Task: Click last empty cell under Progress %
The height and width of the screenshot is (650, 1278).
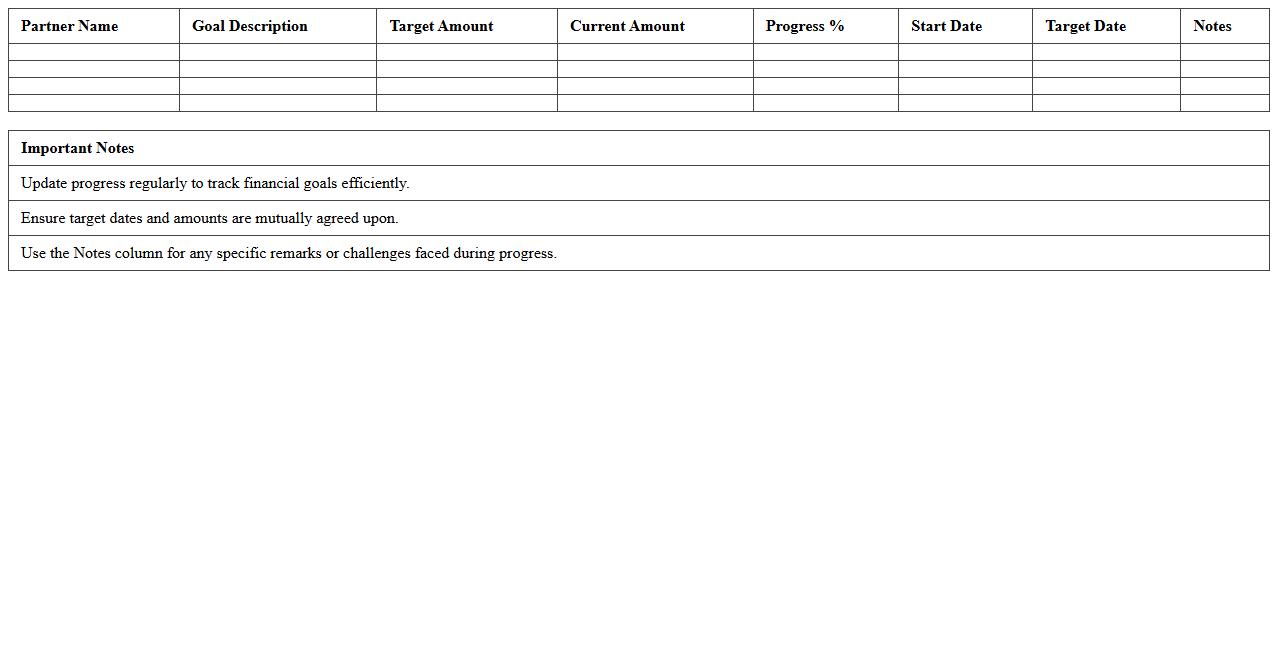Action: [x=825, y=103]
